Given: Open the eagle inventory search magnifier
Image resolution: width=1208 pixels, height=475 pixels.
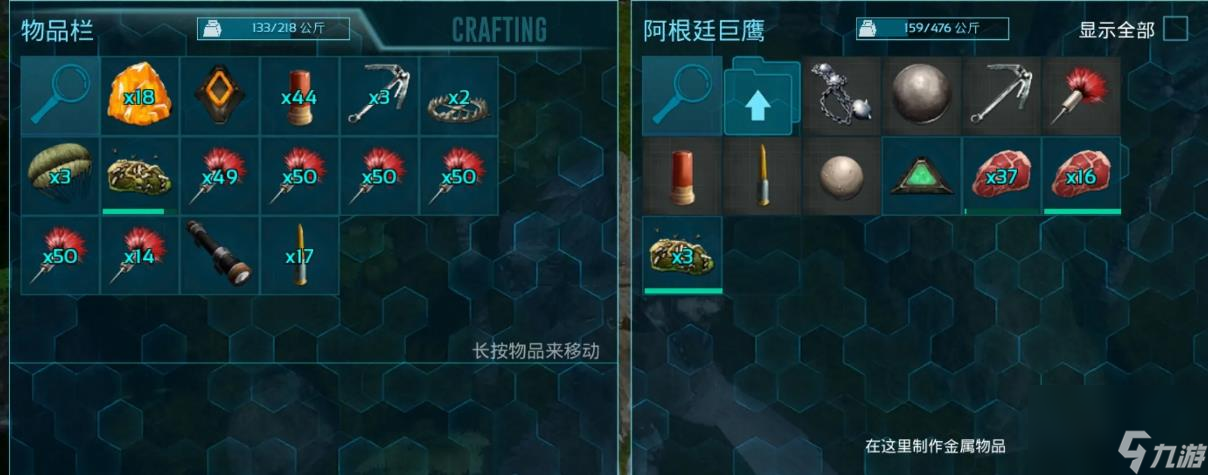Looking at the screenshot, I should coord(682,95).
